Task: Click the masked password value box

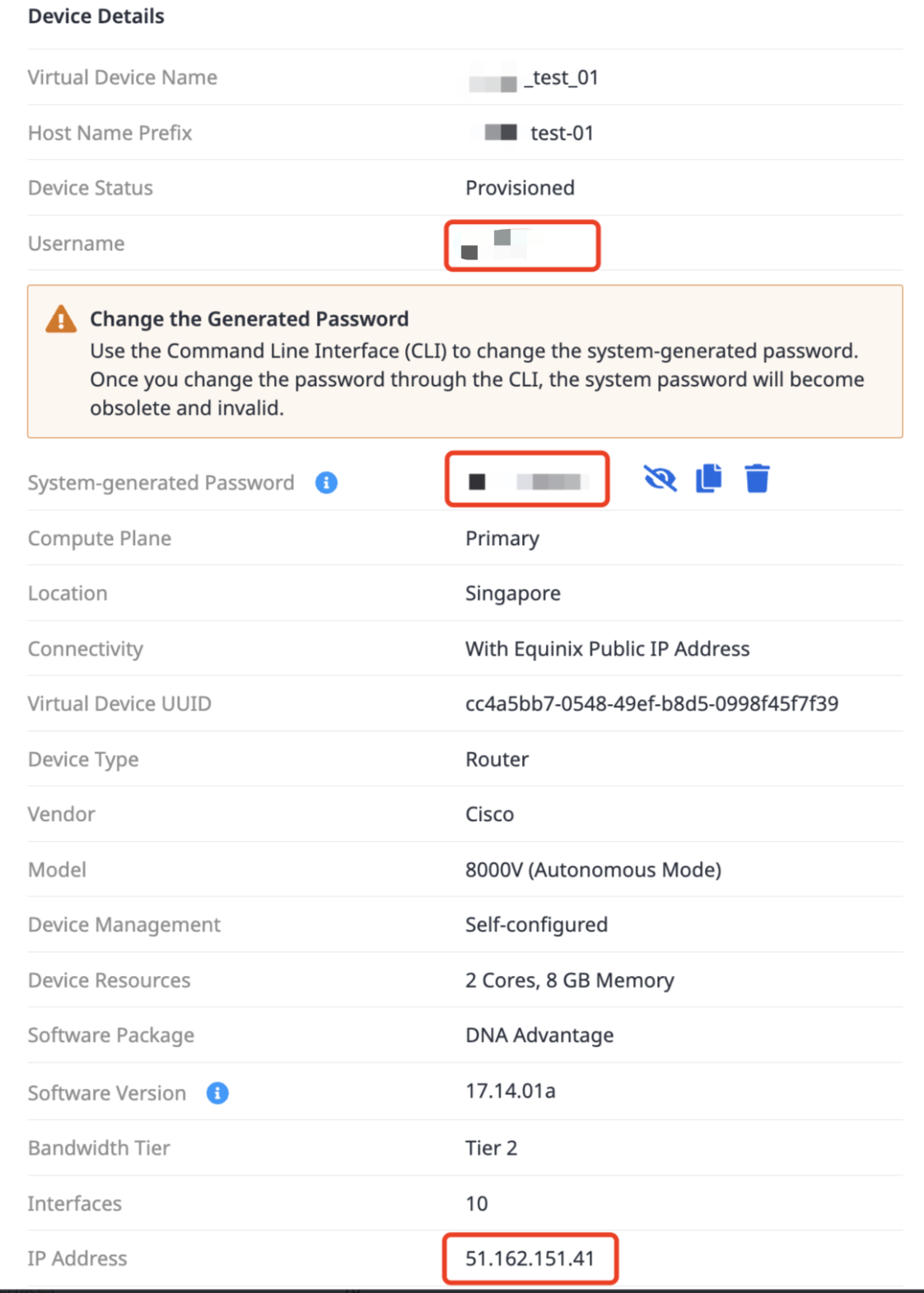Action: (x=527, y=479)
